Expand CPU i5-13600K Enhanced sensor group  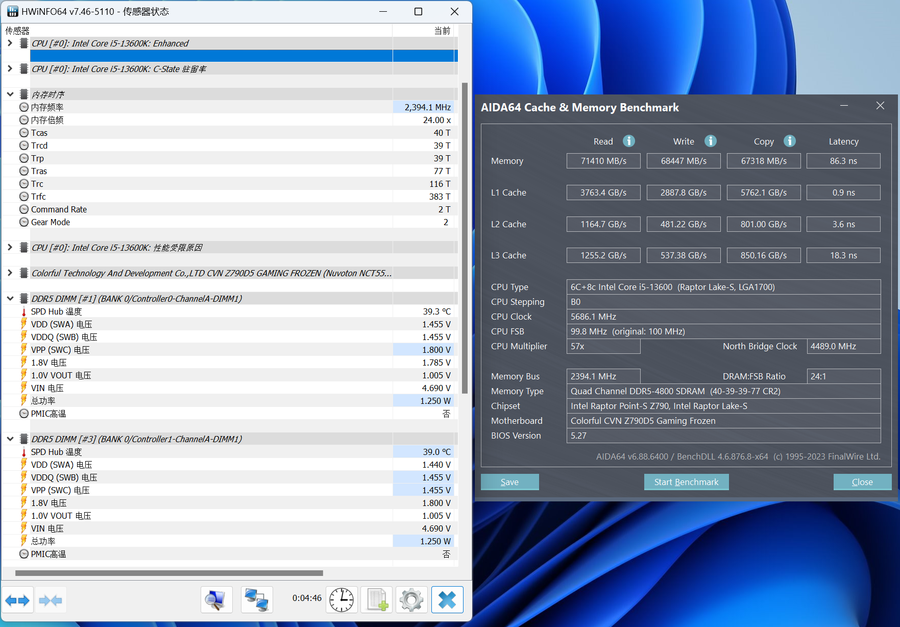[10, 43]
